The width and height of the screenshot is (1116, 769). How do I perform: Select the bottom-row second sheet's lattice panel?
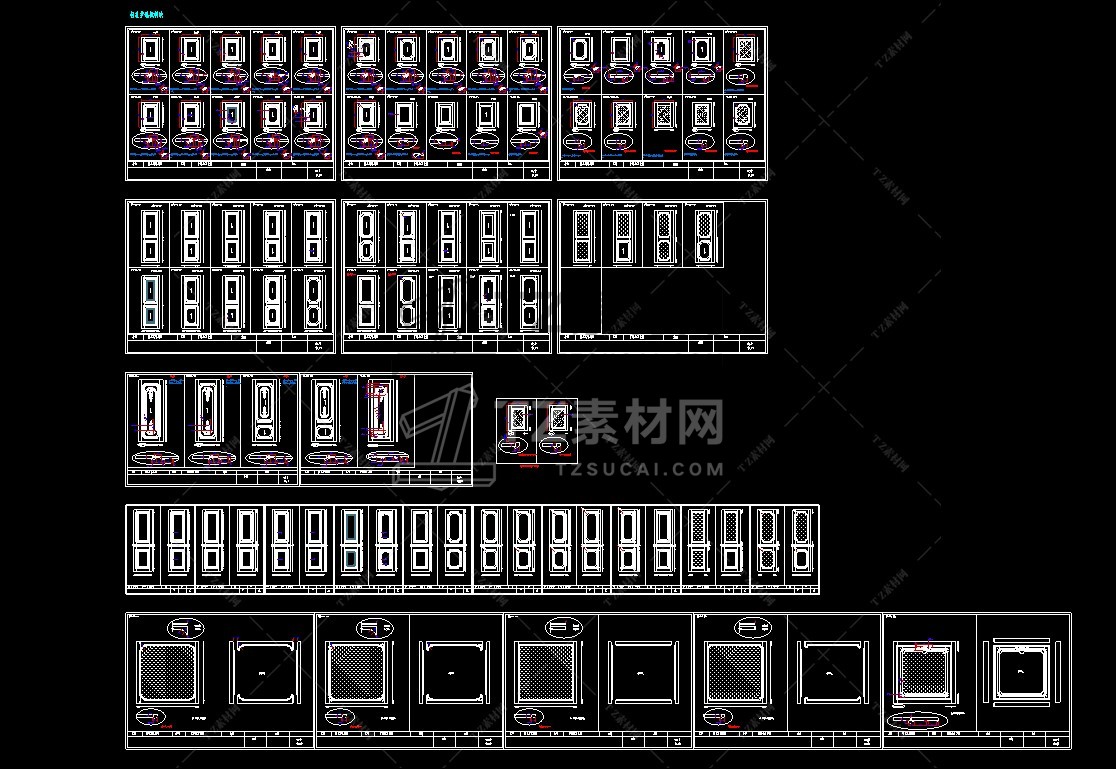pos(357,672)
